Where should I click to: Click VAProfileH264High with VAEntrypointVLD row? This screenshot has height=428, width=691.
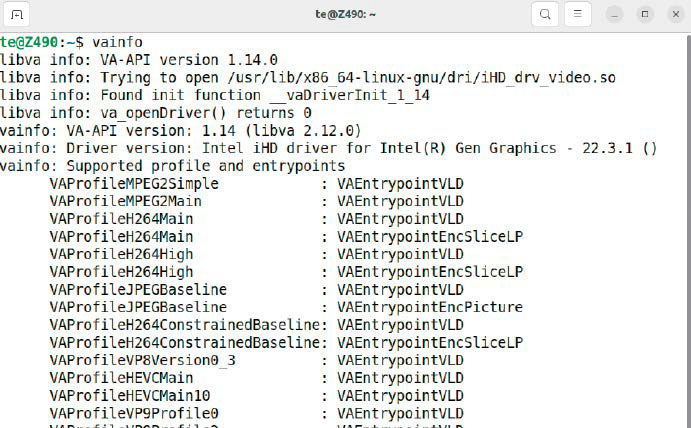tap(256, 254)
